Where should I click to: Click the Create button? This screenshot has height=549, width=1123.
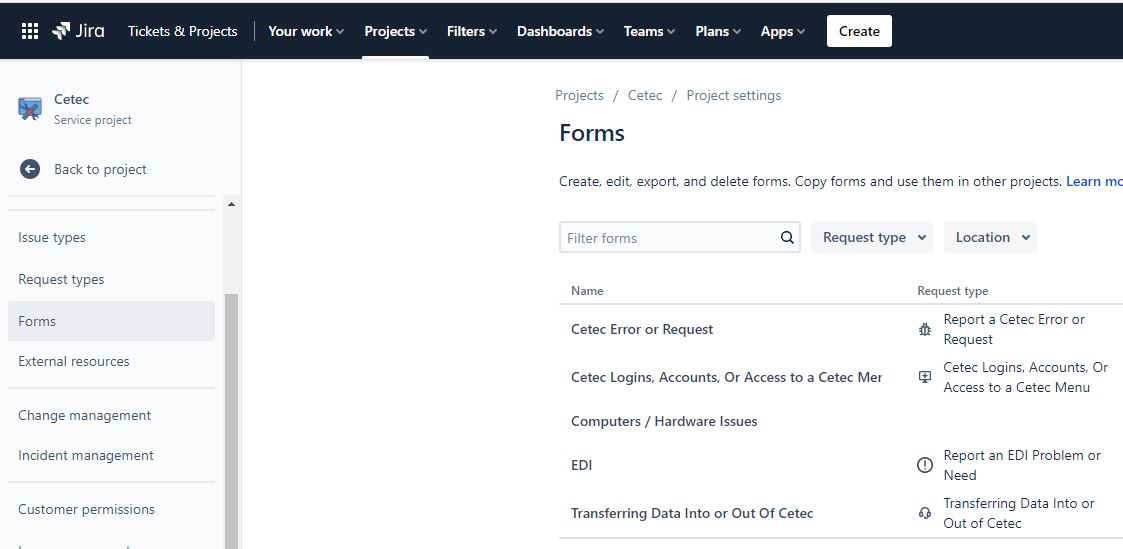(859, 31)
